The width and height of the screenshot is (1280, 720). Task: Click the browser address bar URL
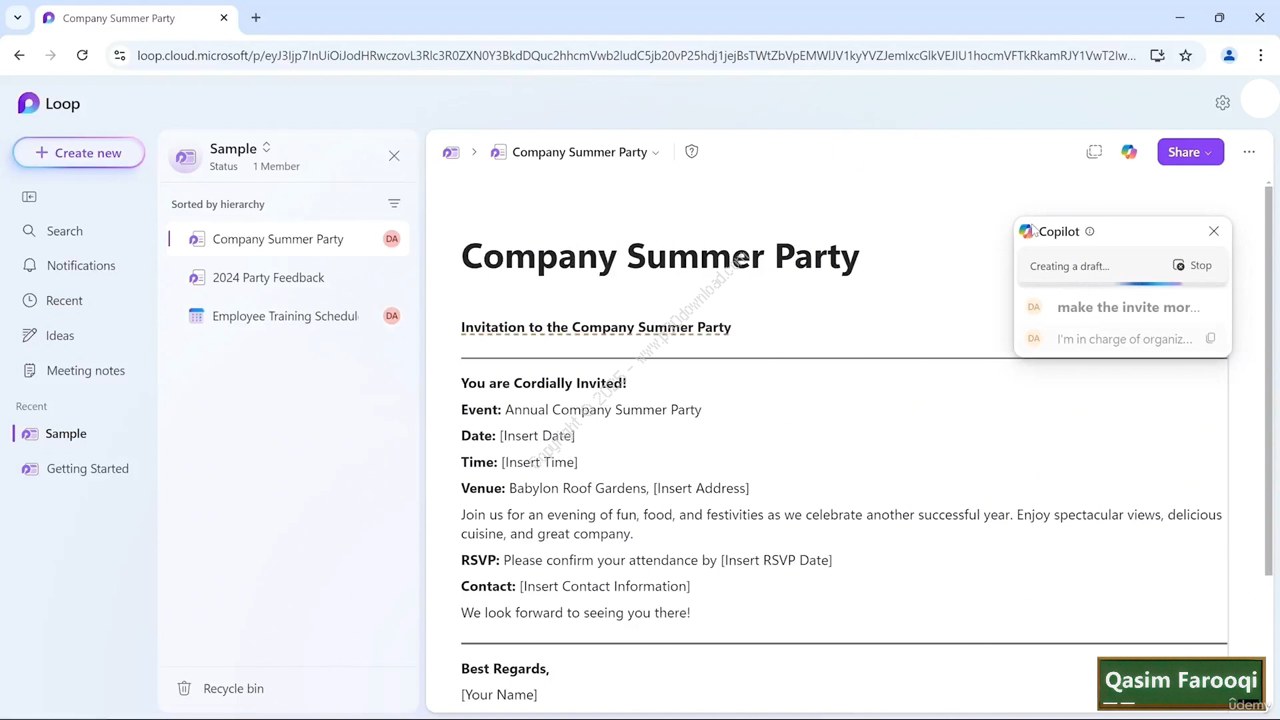[x=636, y=55]
